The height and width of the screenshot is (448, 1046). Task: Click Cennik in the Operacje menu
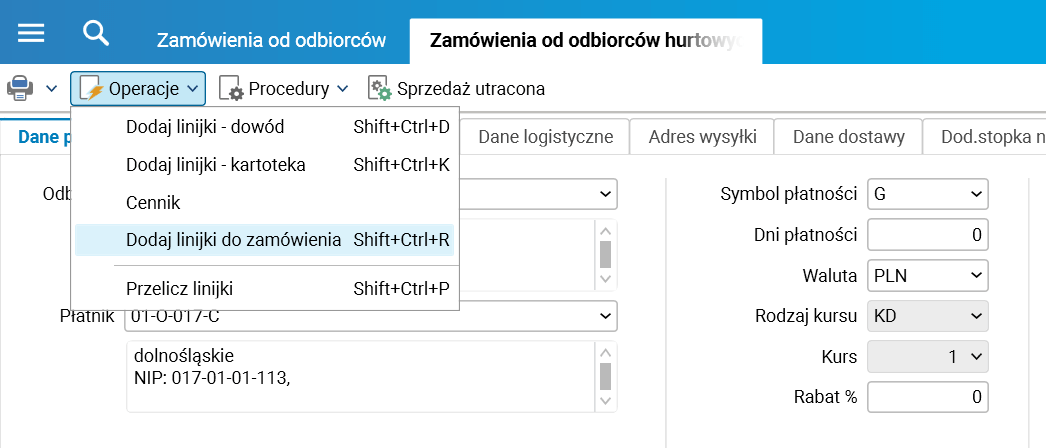153,202
